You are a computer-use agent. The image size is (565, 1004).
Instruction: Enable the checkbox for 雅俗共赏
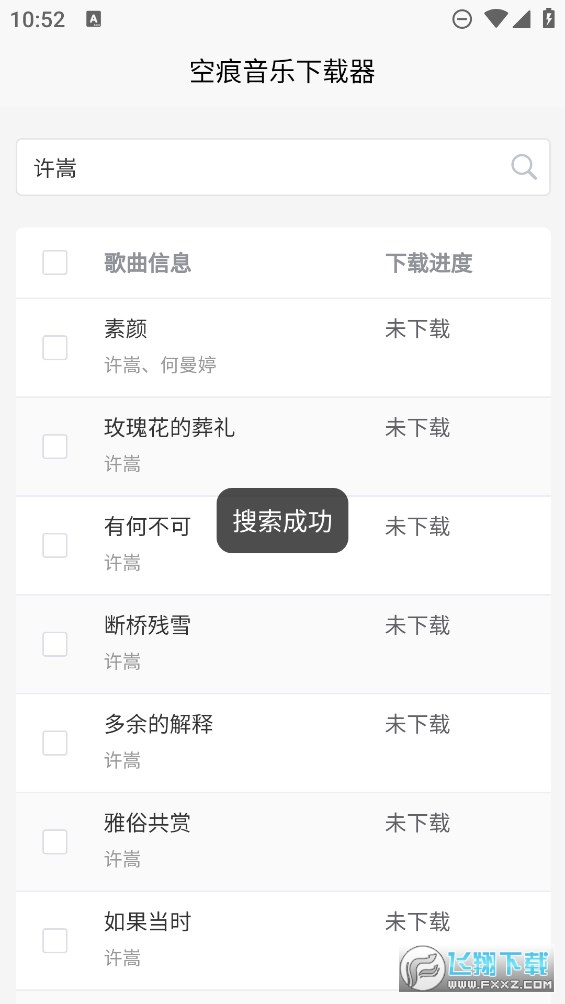[x=54, y=841]
